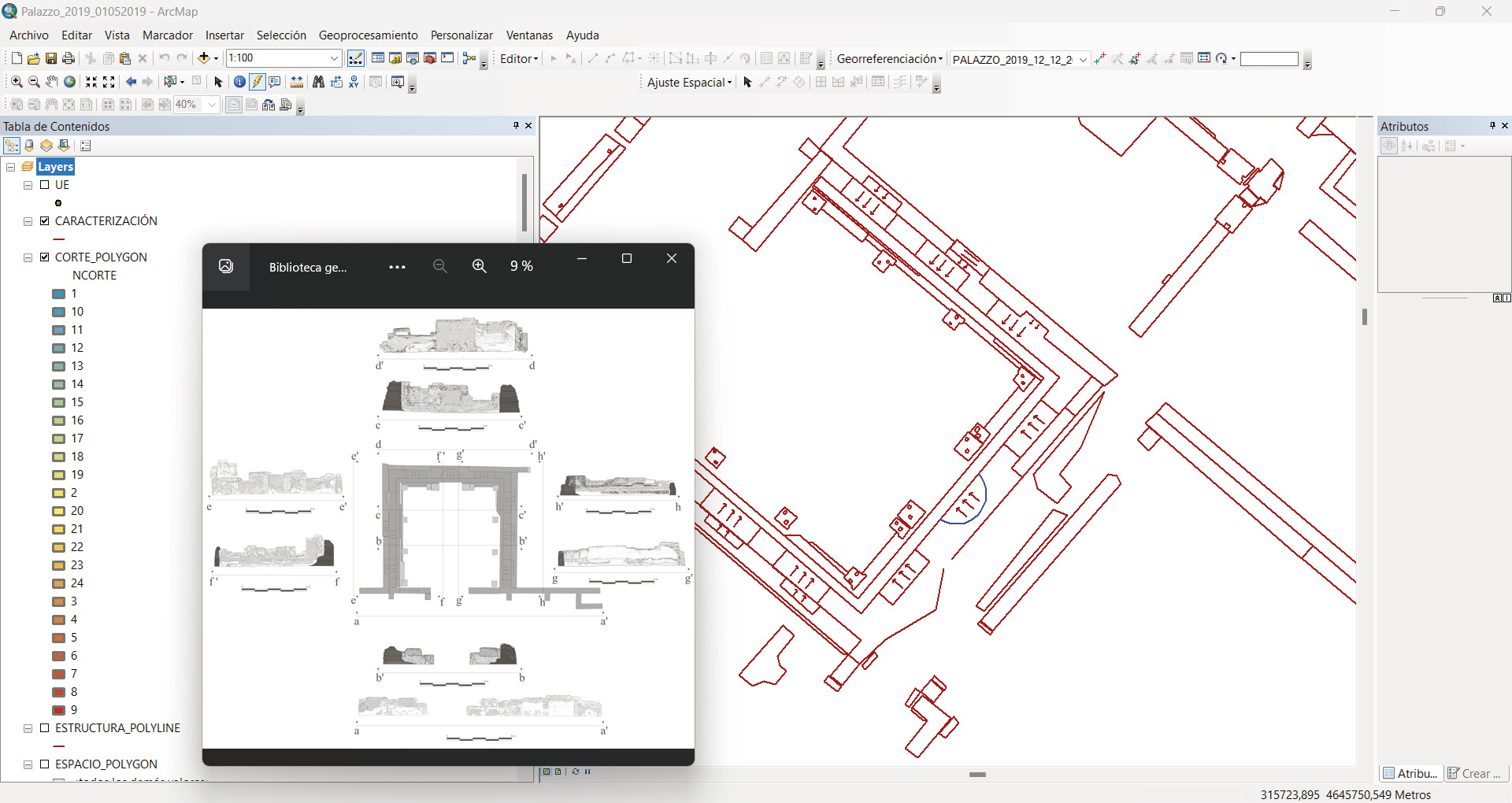Click the Full Extent globe icon

69,82
